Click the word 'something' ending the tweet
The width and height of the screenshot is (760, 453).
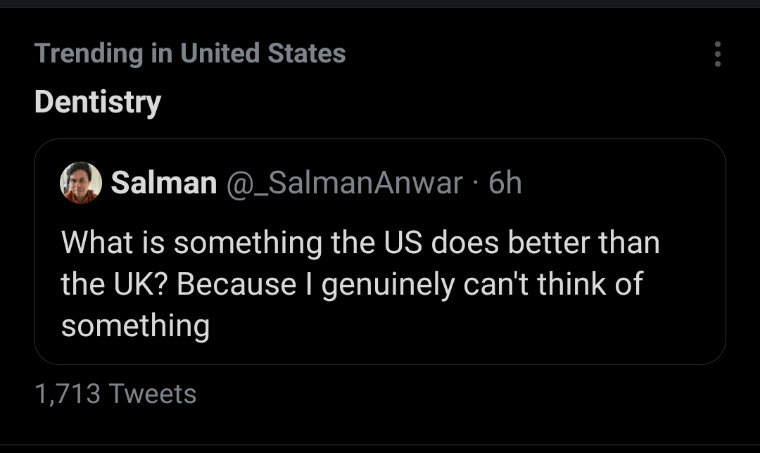click(x=135, y=326)
